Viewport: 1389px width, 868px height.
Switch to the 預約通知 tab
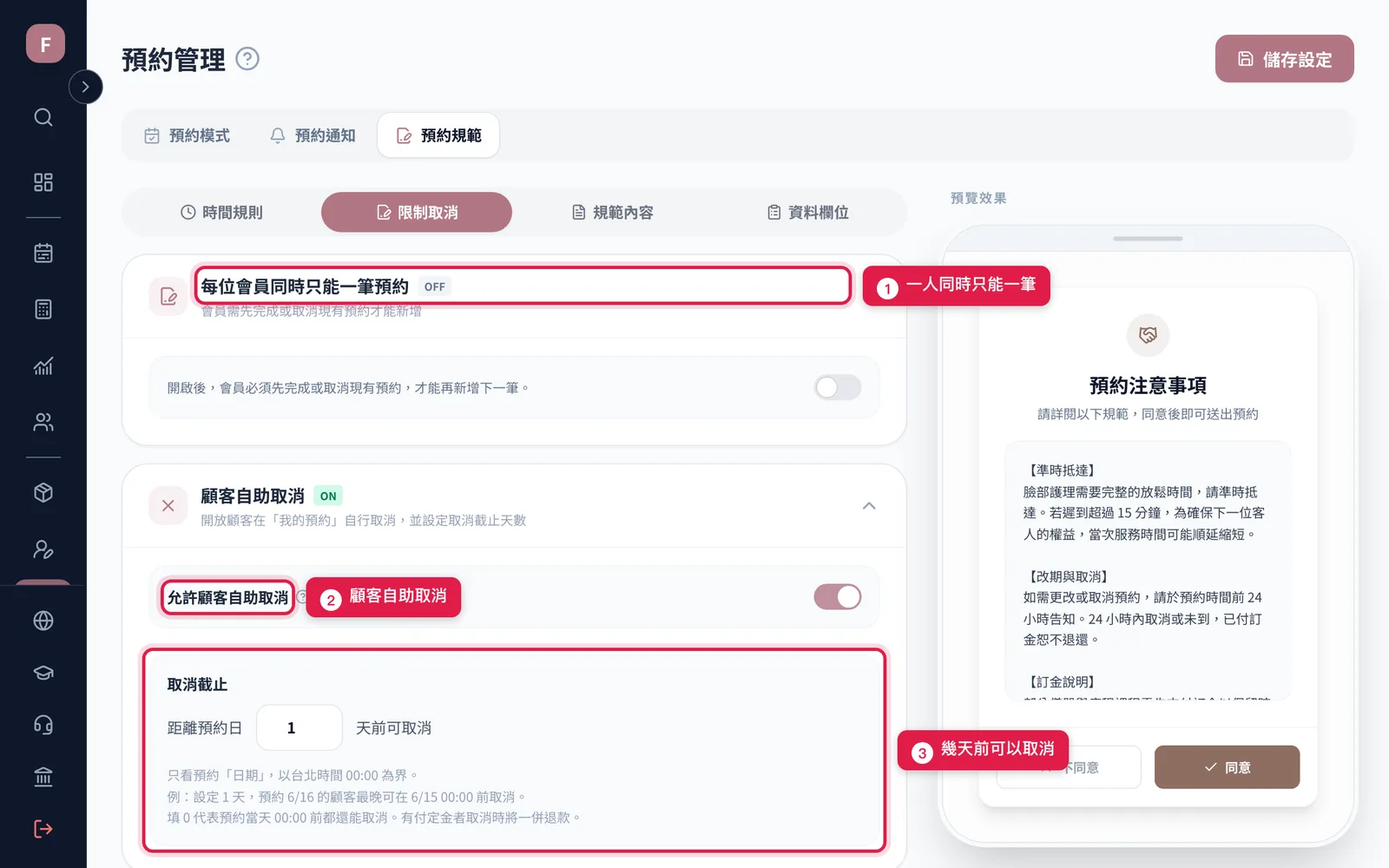[x=313, y=135]
